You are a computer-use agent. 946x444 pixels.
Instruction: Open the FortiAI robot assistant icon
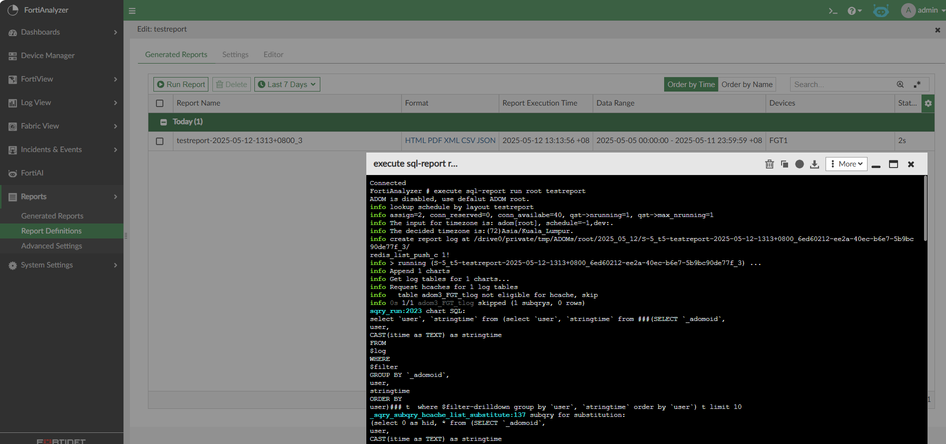(x=880, y=11)
